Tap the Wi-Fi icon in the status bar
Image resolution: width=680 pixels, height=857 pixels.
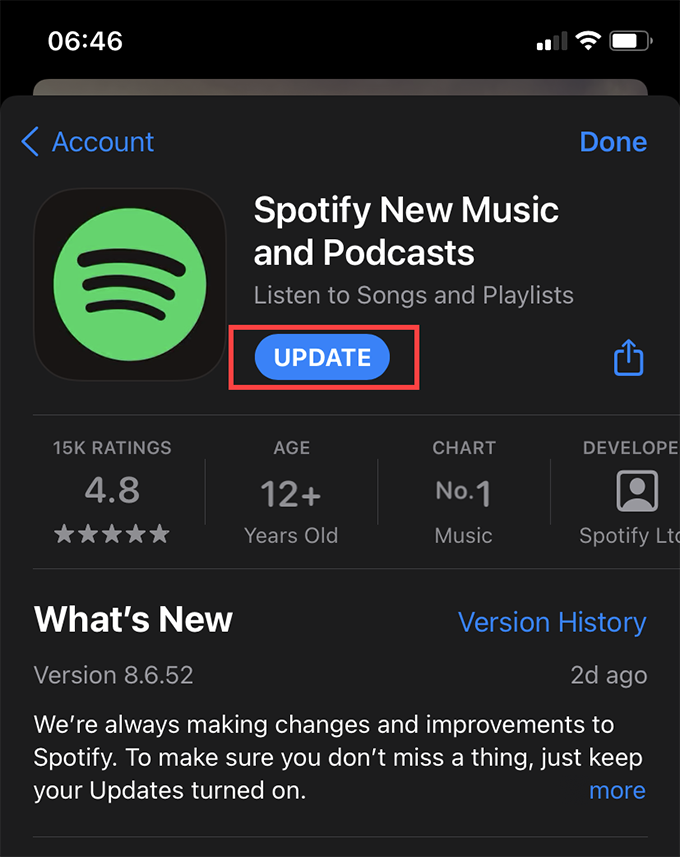click(587, 38)
